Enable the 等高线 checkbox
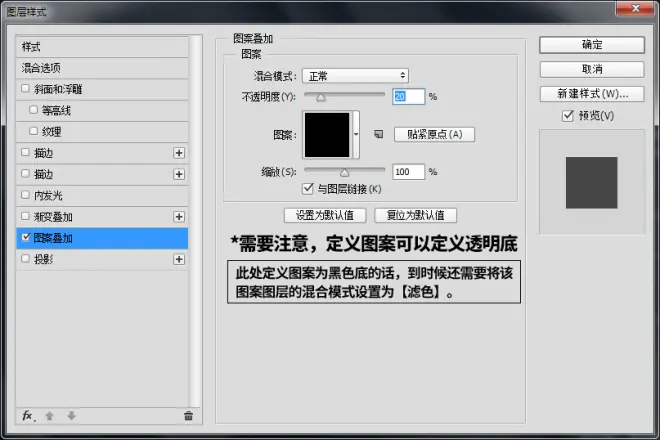 pyautogui.click(x=34, y=110)
